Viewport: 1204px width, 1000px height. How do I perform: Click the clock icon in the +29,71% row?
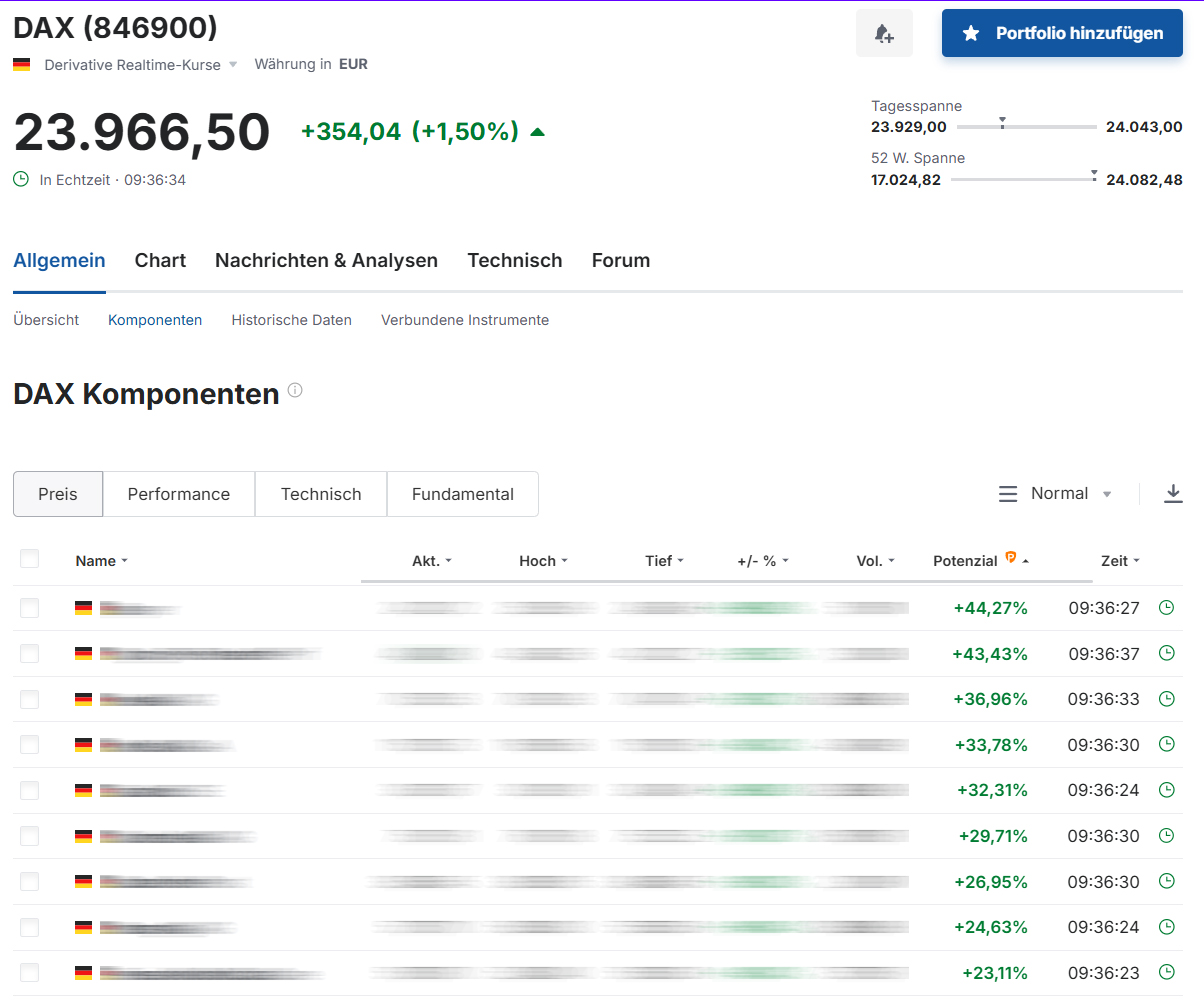click(x=1166, y=835)
